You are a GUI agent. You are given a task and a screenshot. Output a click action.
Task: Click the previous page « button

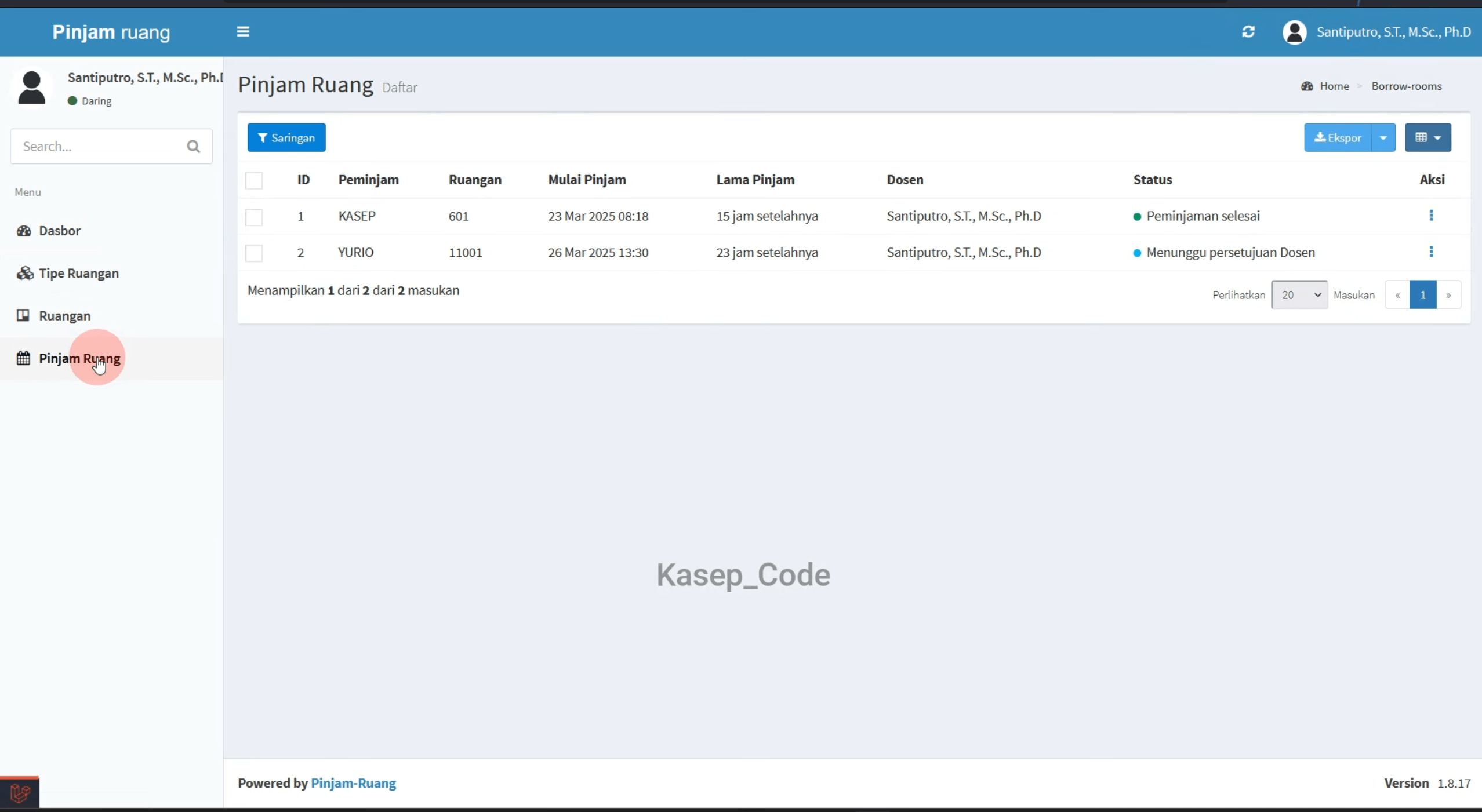pyautogui.click(x=1397, y=295)
